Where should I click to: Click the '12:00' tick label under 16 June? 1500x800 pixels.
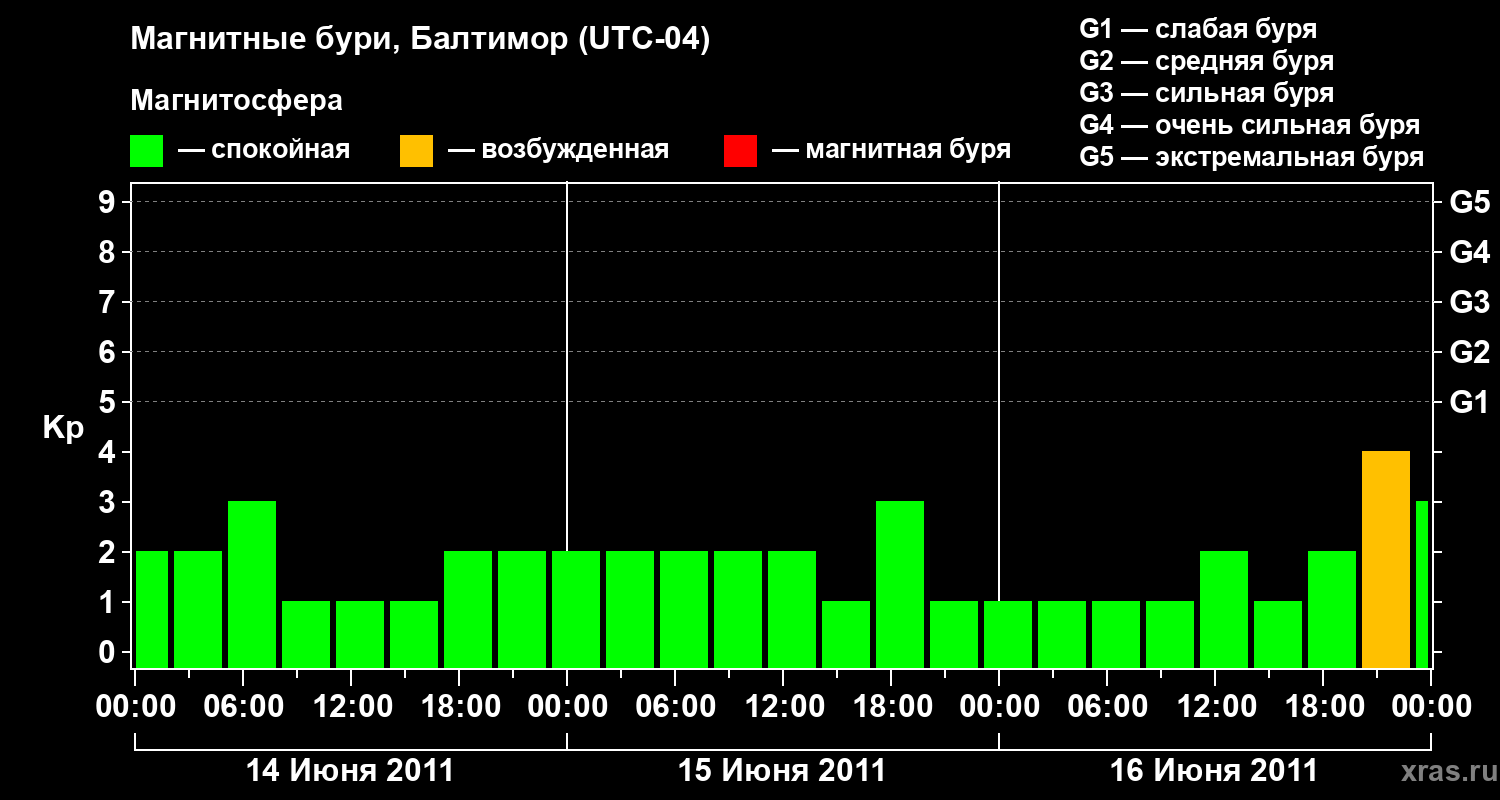1215,707
